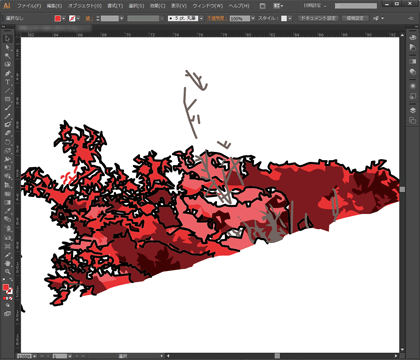Select the Selection arrow tool
The width and height of the screenshot is (420, 360).
pyautogui.click(x=7, y=39)
